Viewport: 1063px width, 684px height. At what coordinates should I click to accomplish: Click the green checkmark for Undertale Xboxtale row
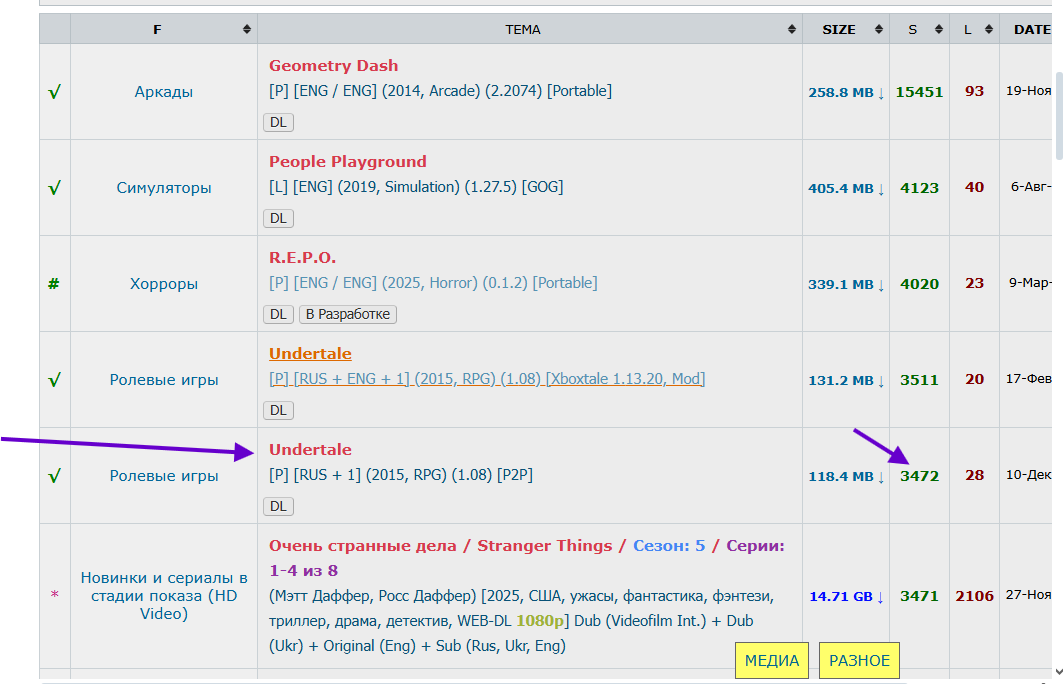coord(54,380)
